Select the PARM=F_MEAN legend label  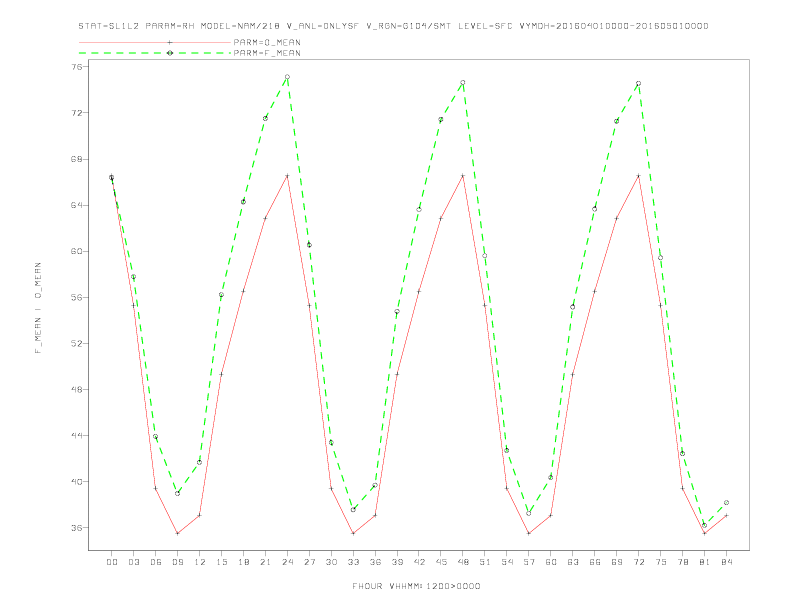(x=267, y=53)
